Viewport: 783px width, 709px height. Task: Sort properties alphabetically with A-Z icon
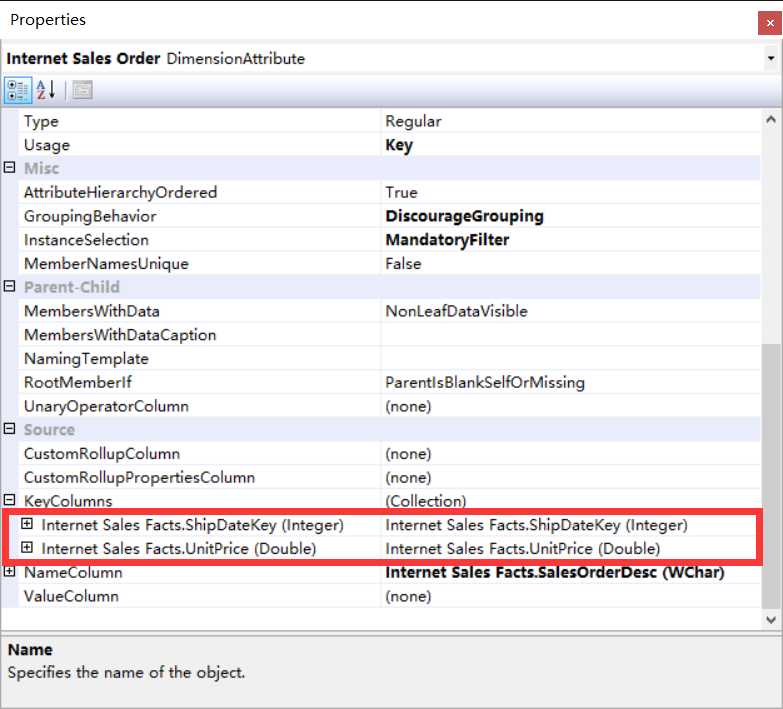coord(46,90)
